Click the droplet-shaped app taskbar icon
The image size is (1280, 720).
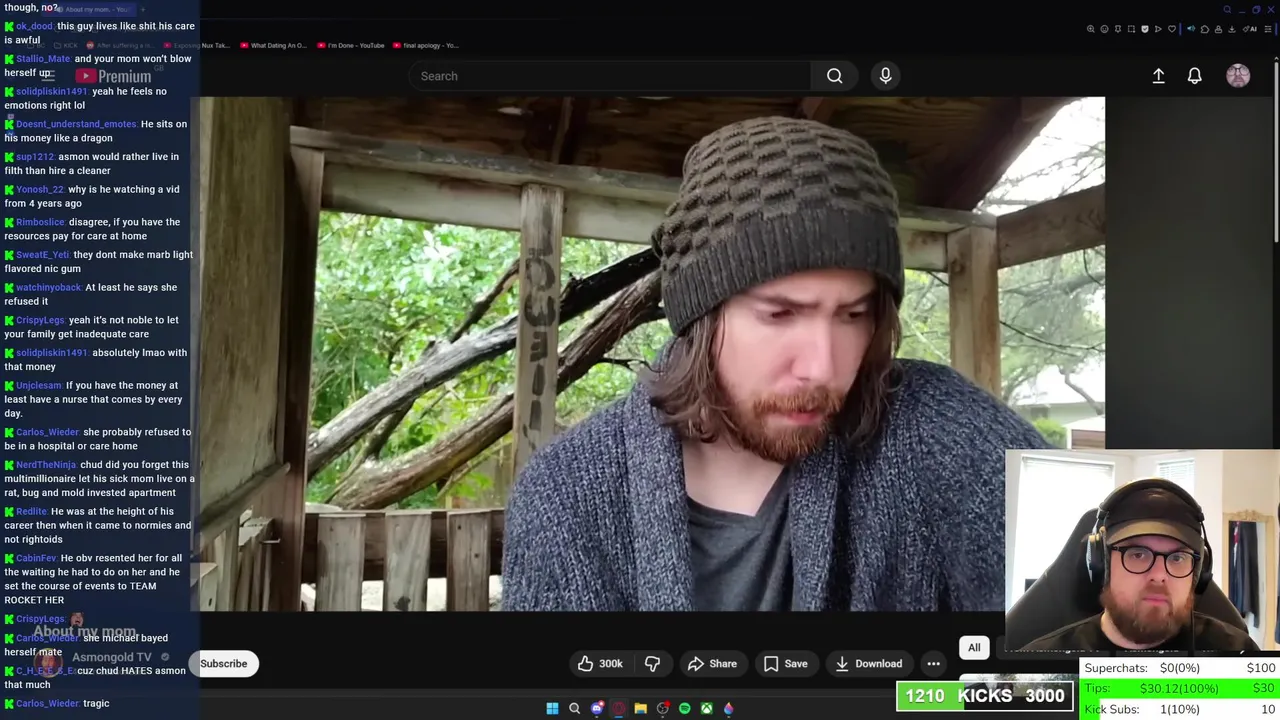coord(729,708)
